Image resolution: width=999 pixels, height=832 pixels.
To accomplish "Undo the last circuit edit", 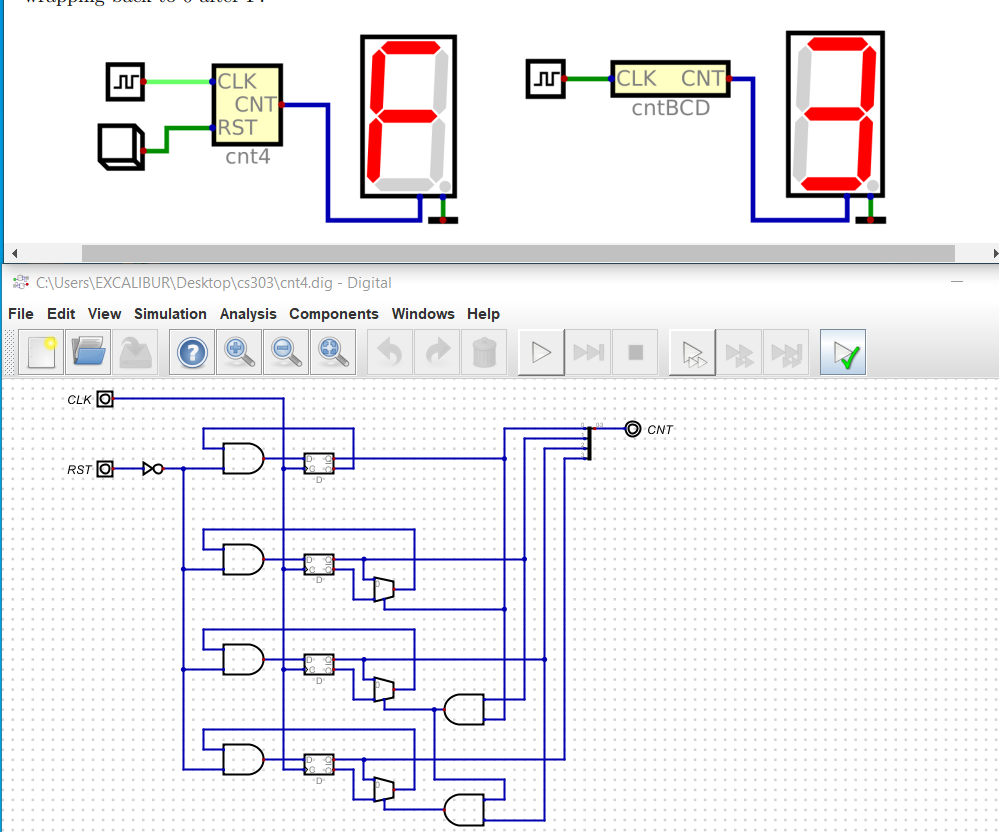I will (388, 352).
